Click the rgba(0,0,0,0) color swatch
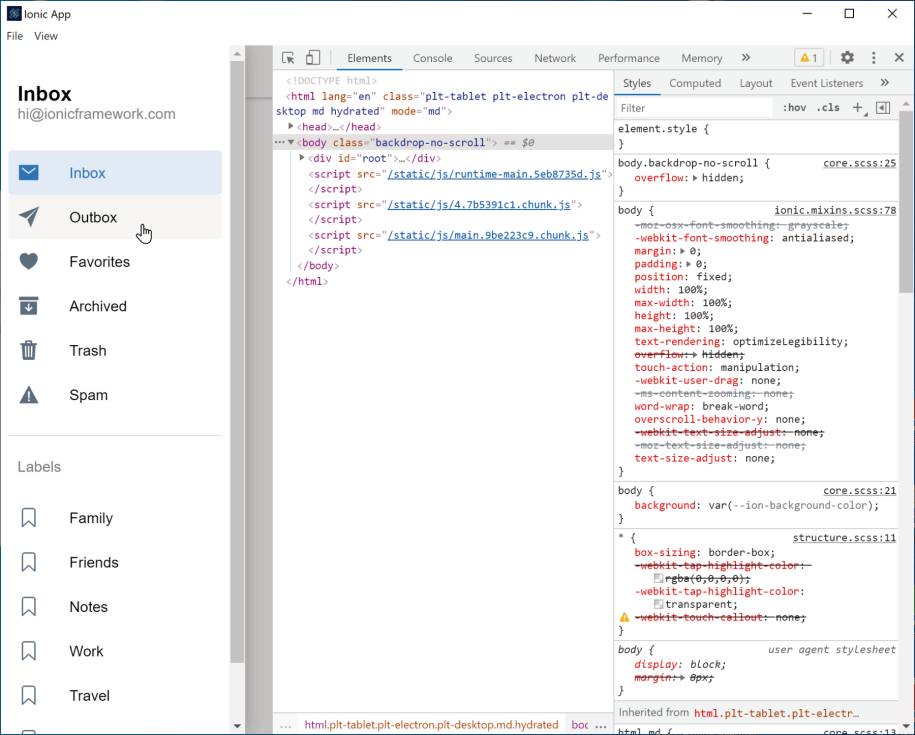The image size is (915, 735). click(x=658, y=578)
